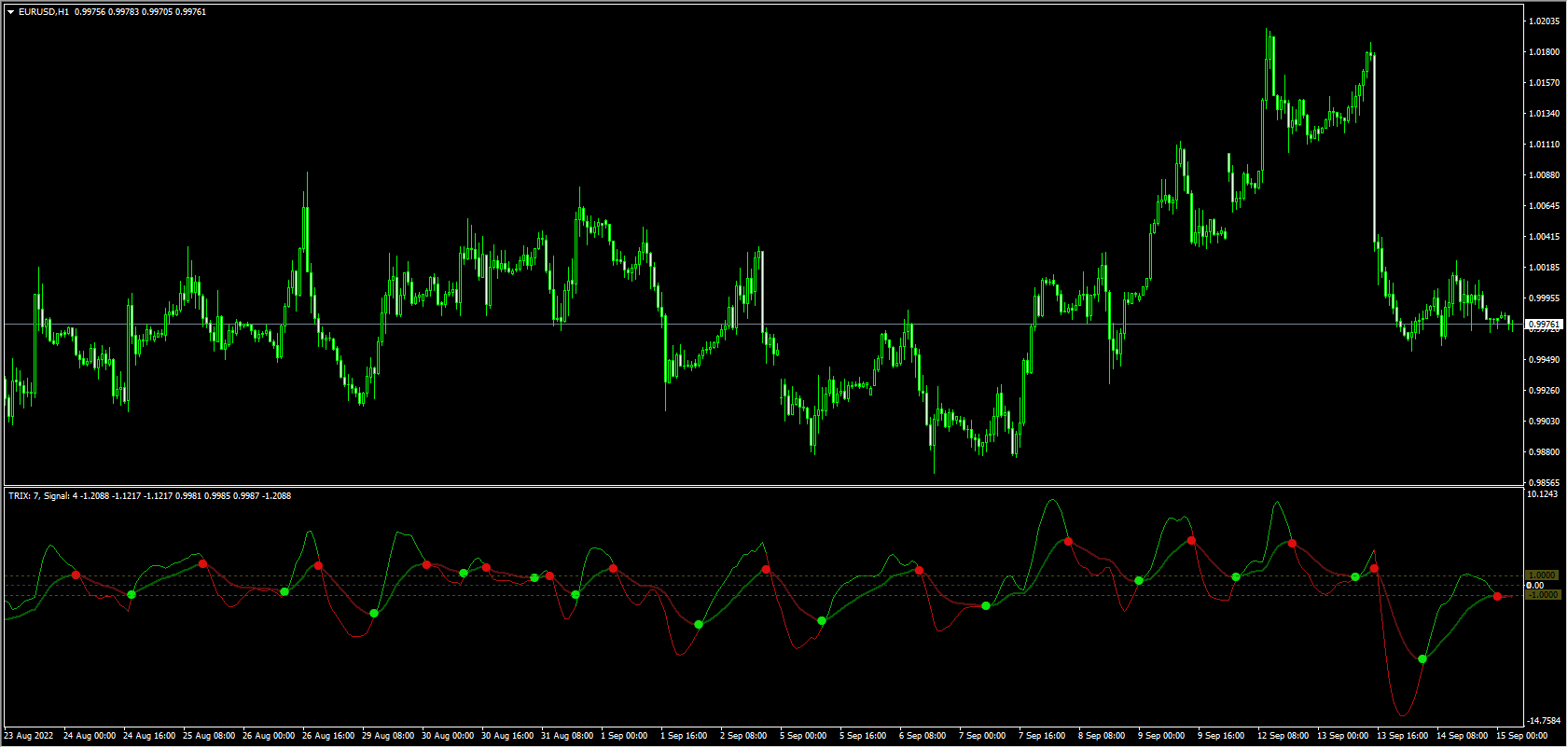The image size is (1568, 748).
Task: Click the TRIX: 7, Signal: 4 indicator label
Action: point(38,495)
